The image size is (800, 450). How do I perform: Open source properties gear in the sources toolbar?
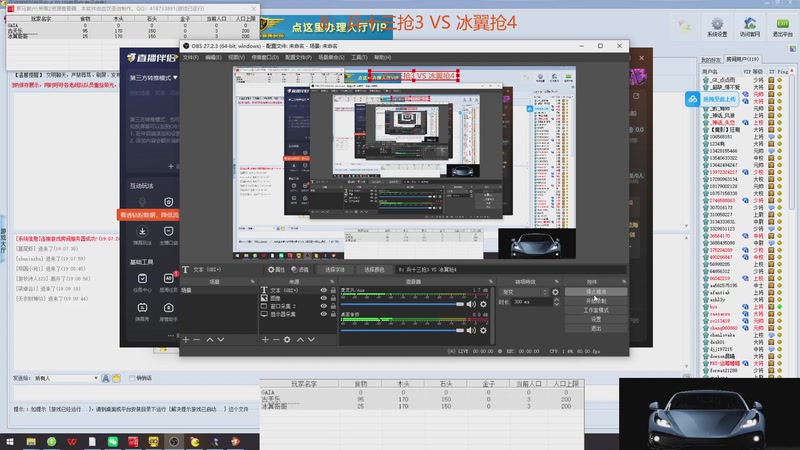pos(287,340)
